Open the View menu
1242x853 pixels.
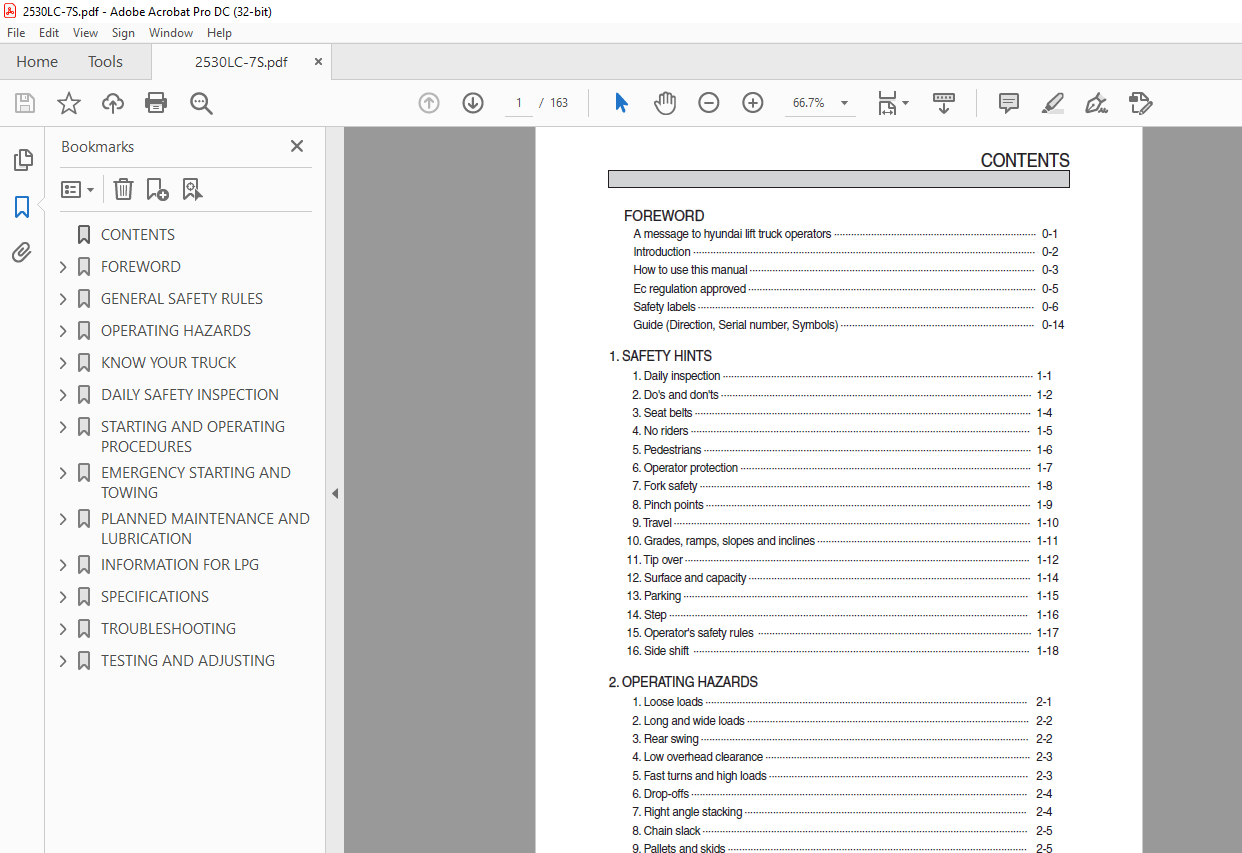pos(85,33)
